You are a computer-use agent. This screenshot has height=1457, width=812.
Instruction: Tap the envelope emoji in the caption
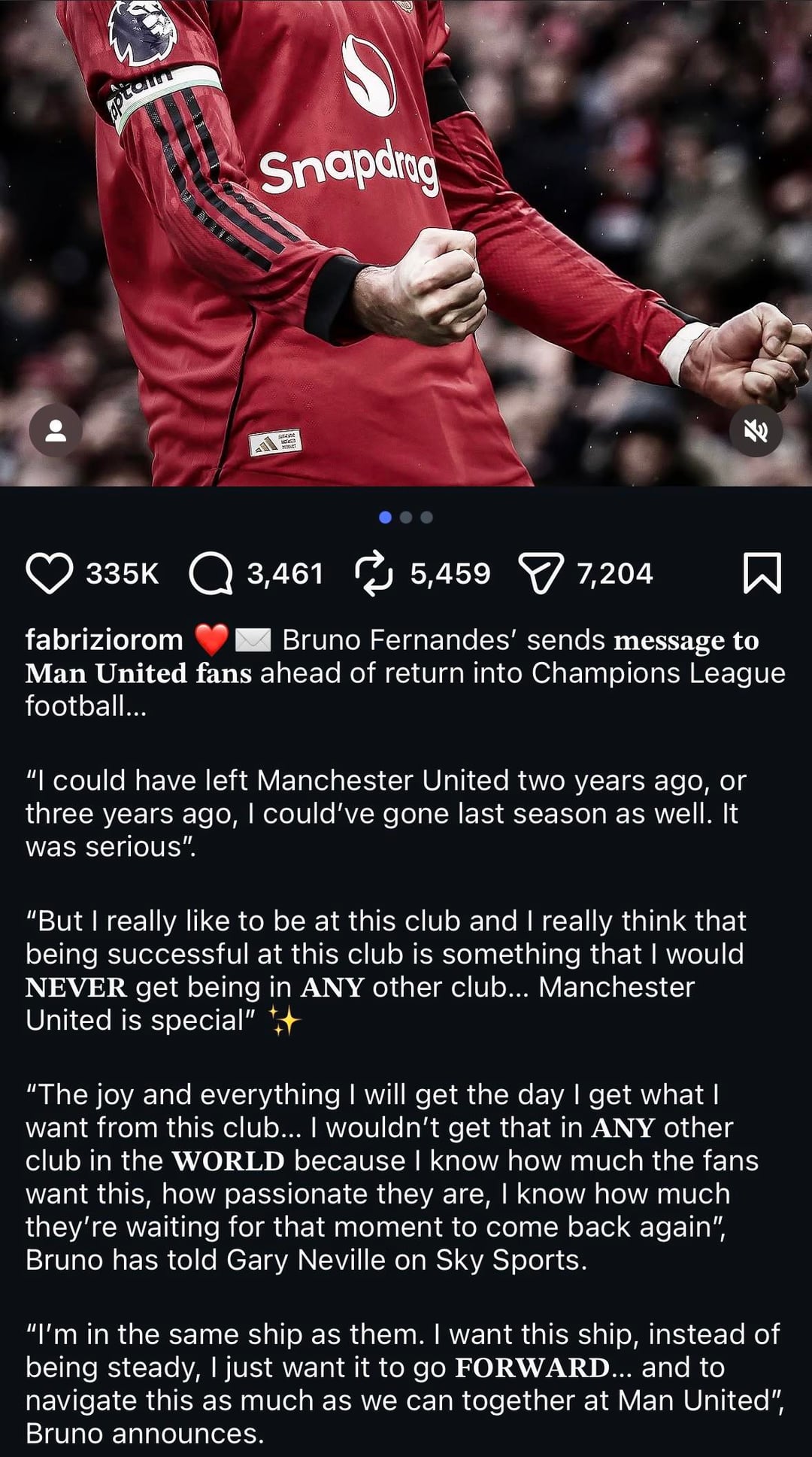[253, 641]
